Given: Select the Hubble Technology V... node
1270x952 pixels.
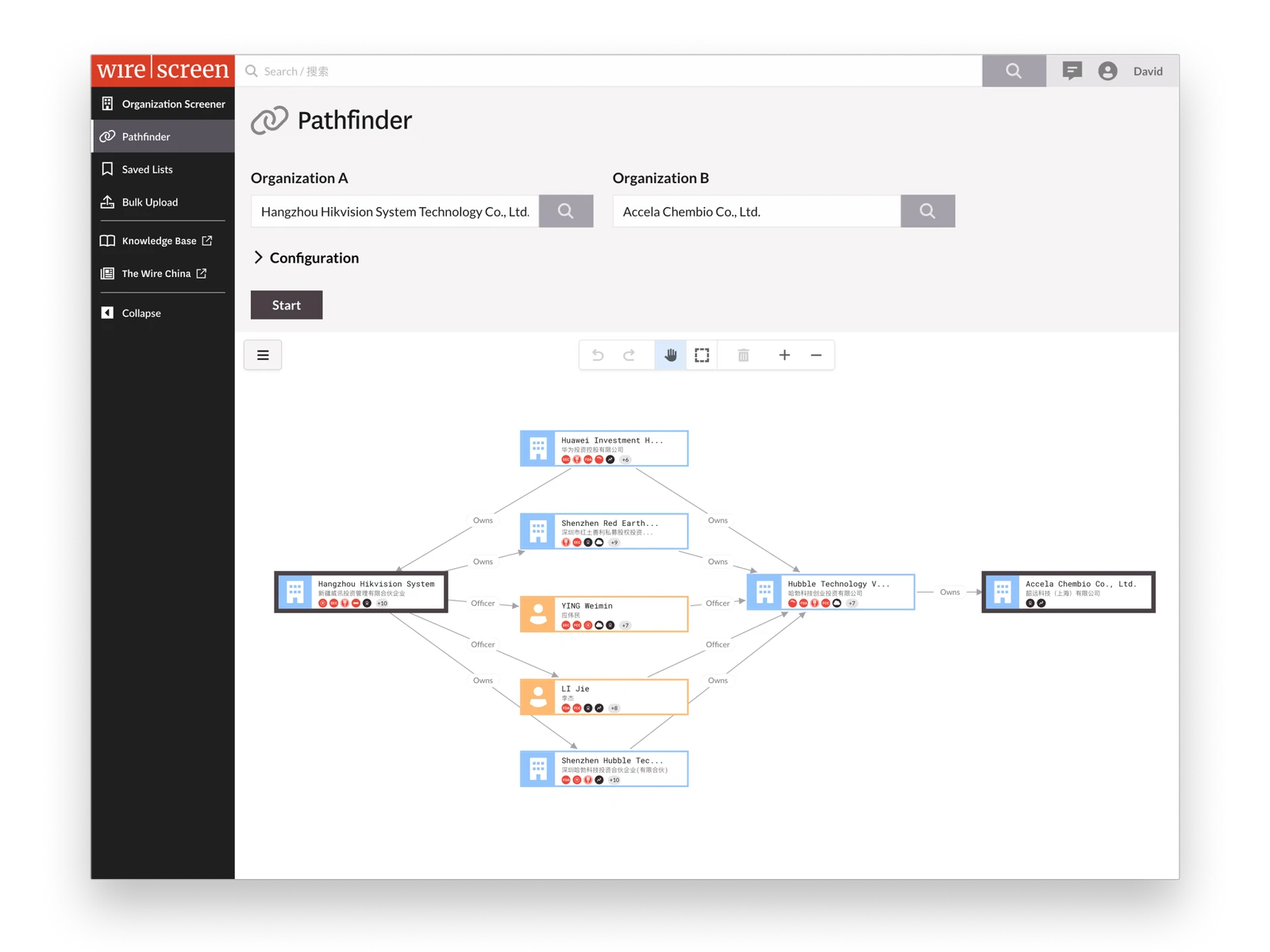Looking at the screenshot, I should 831,592.
